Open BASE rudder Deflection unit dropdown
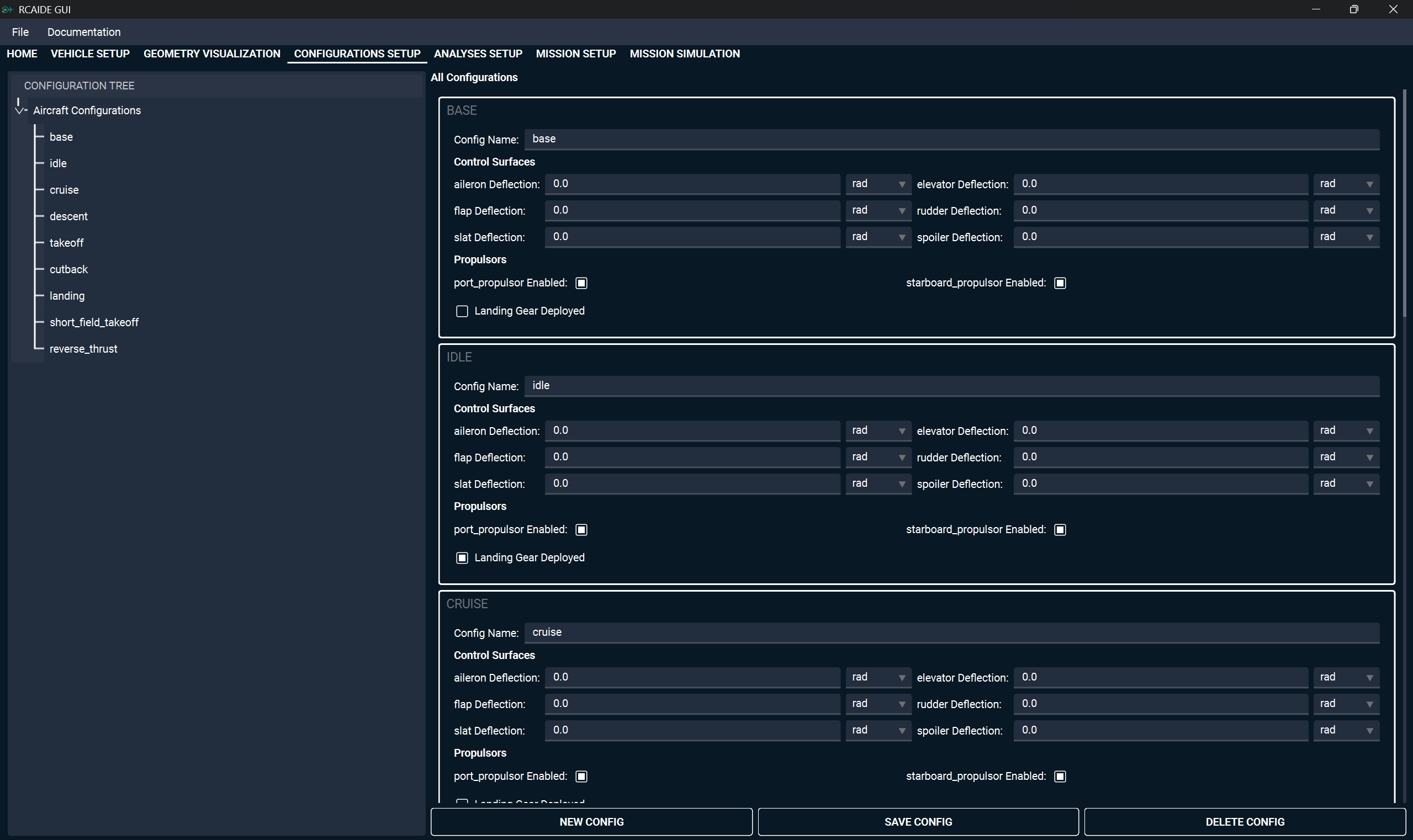 [x=1346, y=211]
